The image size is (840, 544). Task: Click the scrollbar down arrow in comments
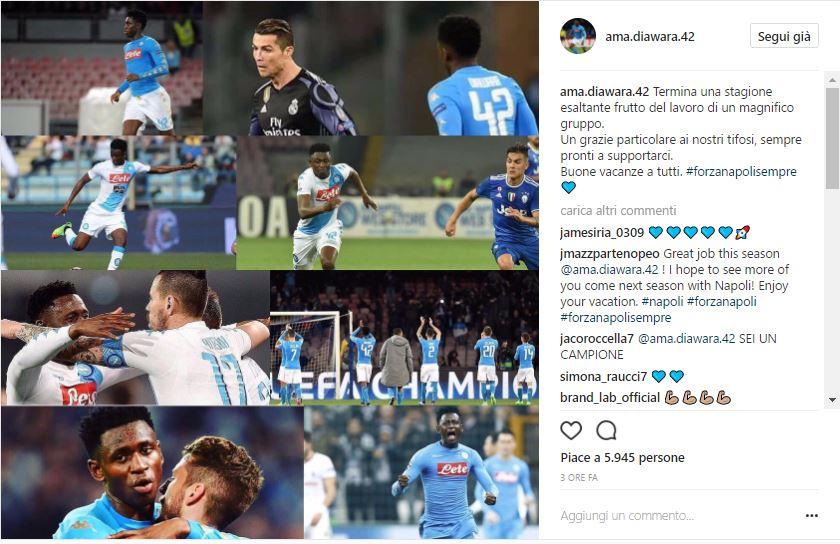tap(832, 400)
